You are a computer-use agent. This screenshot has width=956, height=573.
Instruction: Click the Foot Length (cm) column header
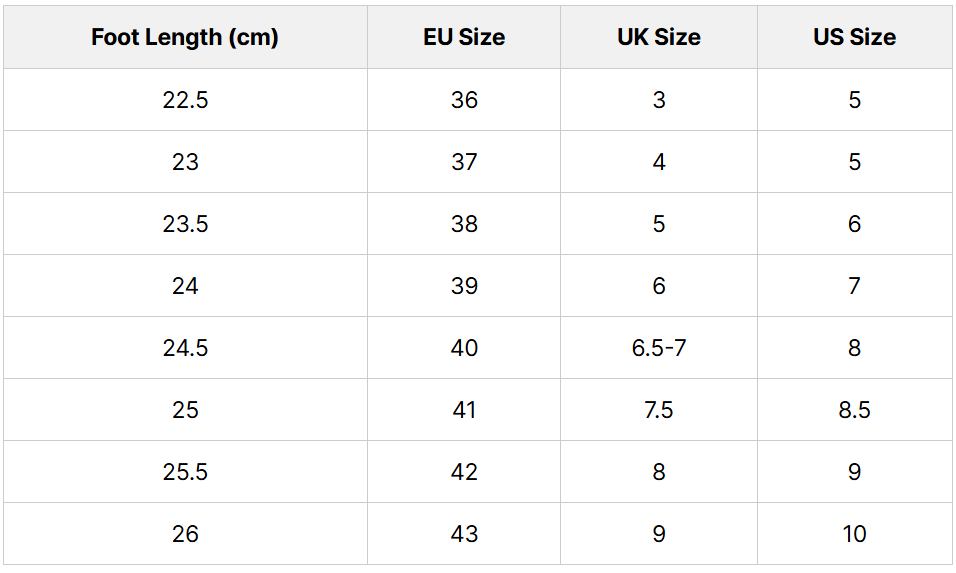(x=185, y=37)
